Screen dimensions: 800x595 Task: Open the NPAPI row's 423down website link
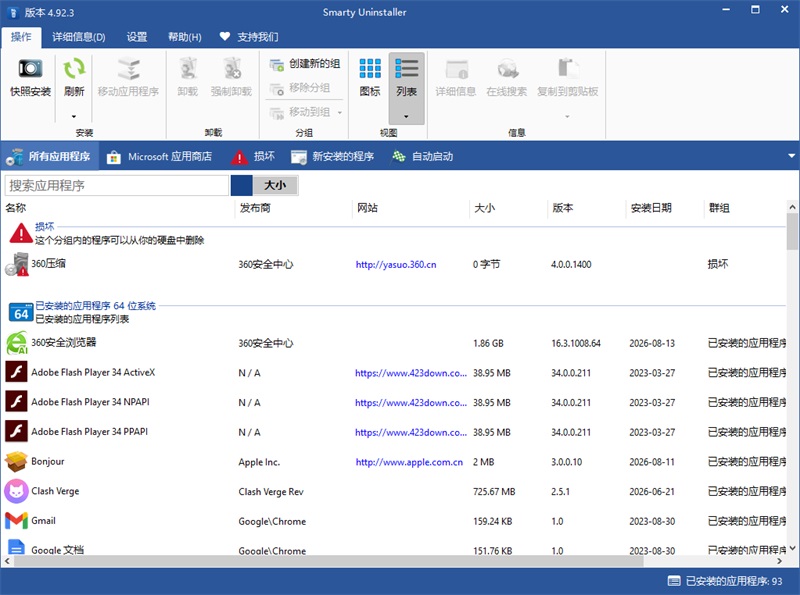point(411,403)
